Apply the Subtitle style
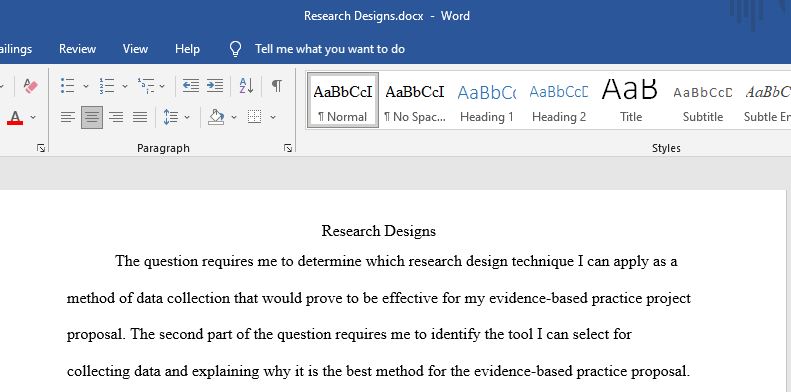 [703, 100]
